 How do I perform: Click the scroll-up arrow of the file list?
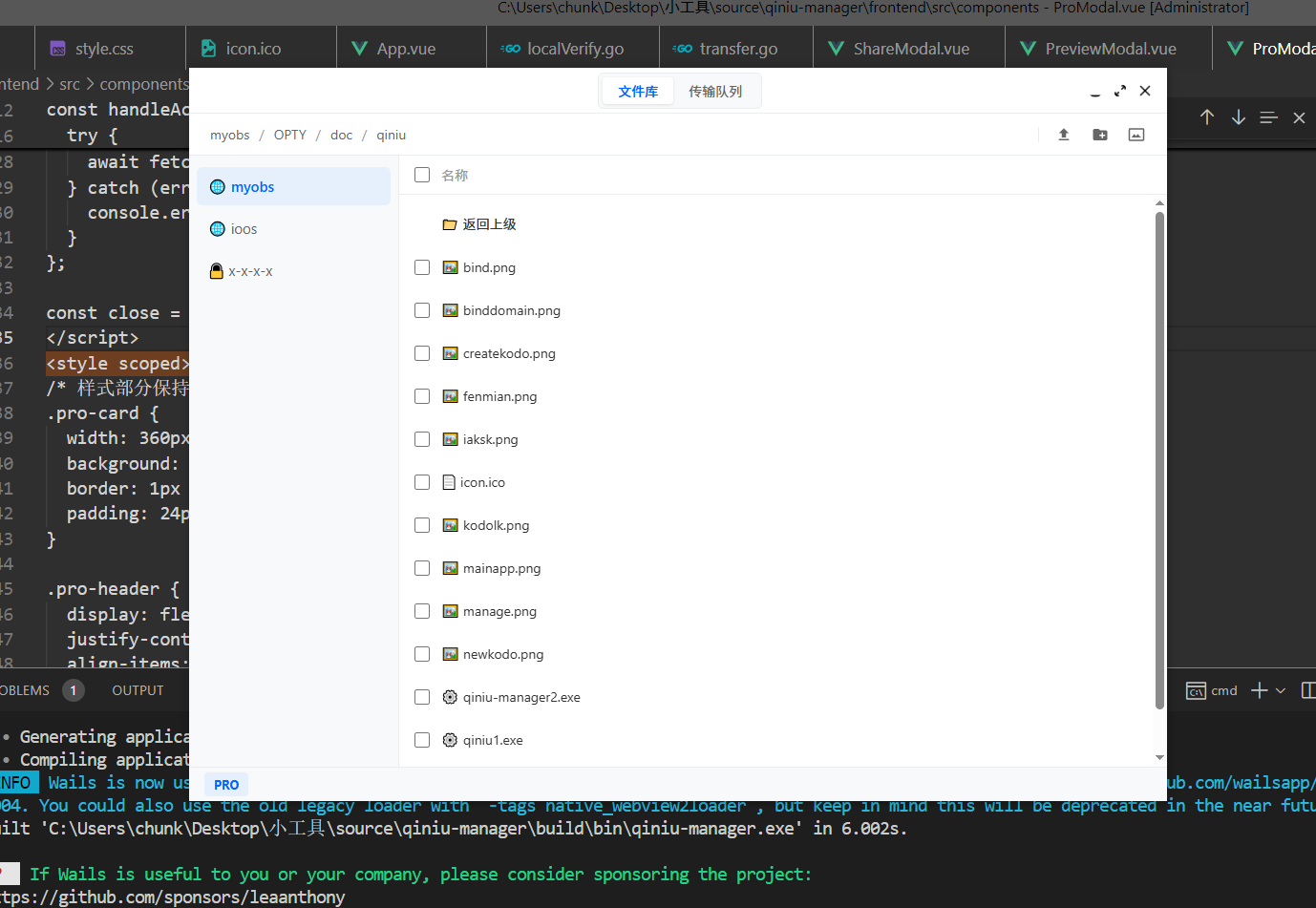(x=1159, y=203)
